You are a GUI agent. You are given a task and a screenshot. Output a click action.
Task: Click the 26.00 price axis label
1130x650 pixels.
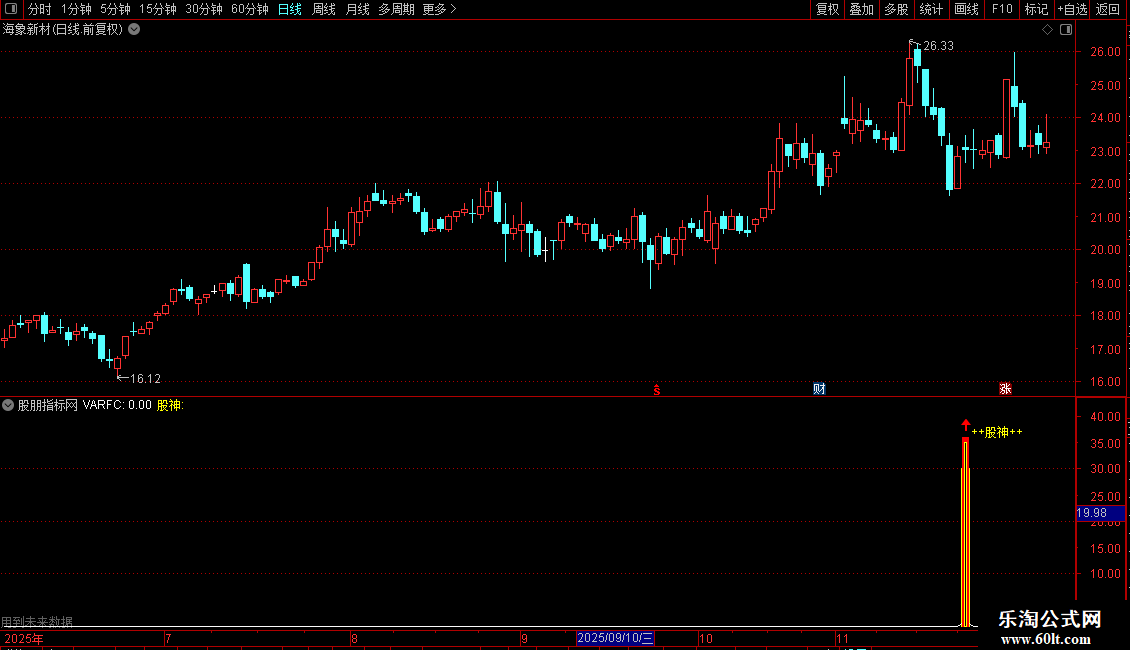[x=1105, y=52]
